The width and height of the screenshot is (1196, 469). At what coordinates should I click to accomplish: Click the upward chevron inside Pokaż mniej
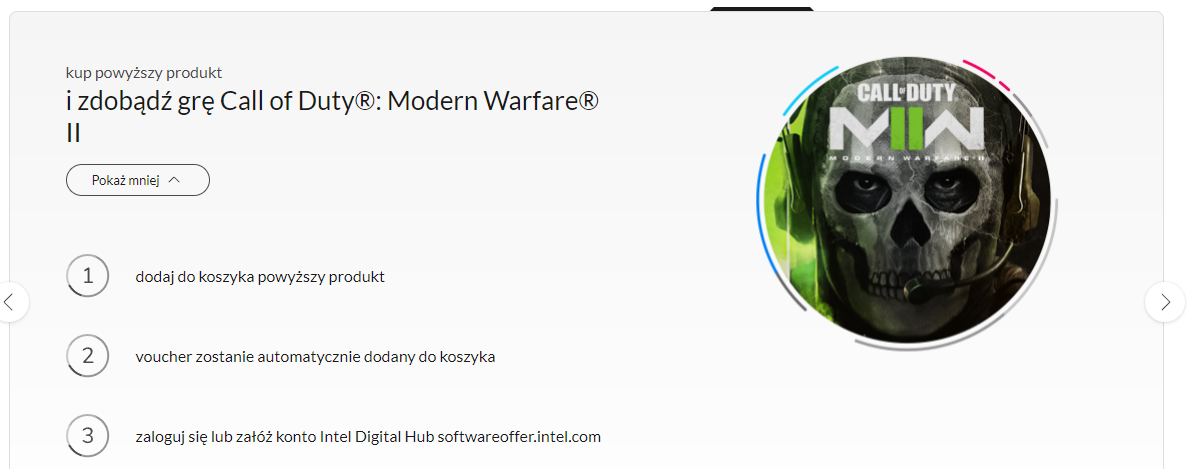pyautogui.click(x=173, y=180)
